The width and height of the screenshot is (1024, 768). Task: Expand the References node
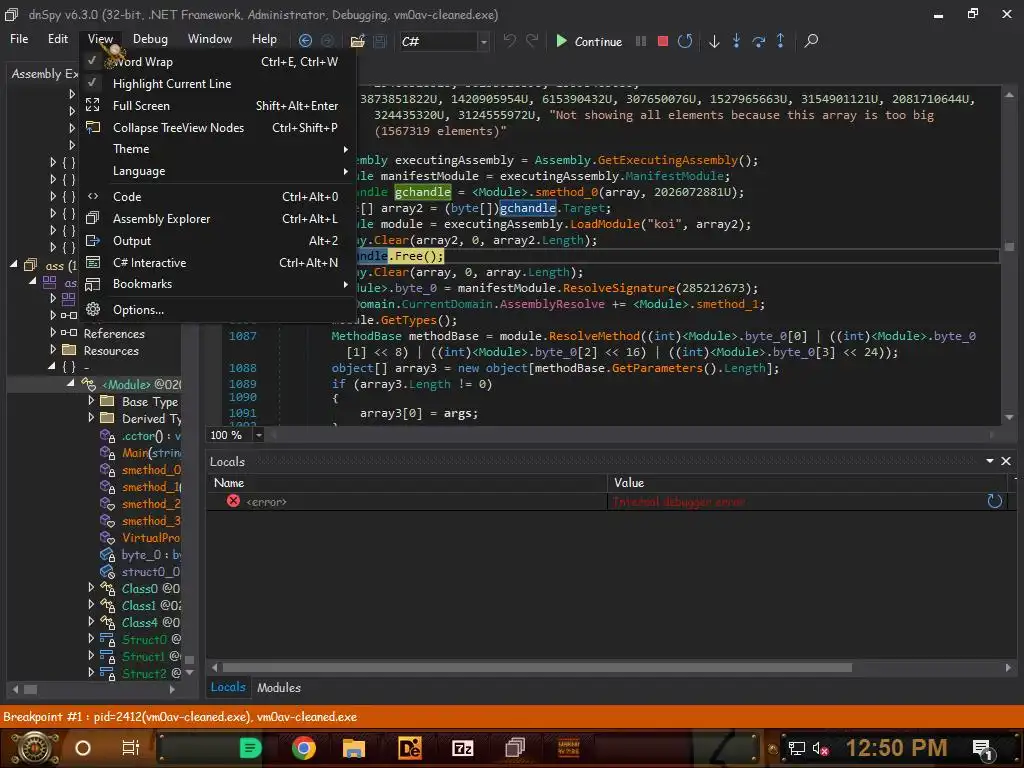pyautogui.click(x=54, y=332)
